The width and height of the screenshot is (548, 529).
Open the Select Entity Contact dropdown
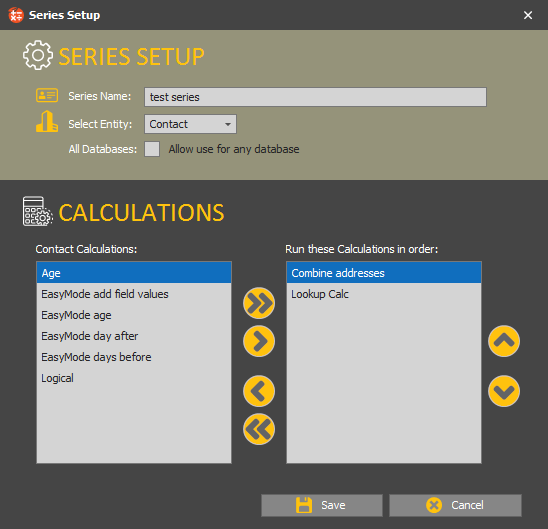[190, 124]
